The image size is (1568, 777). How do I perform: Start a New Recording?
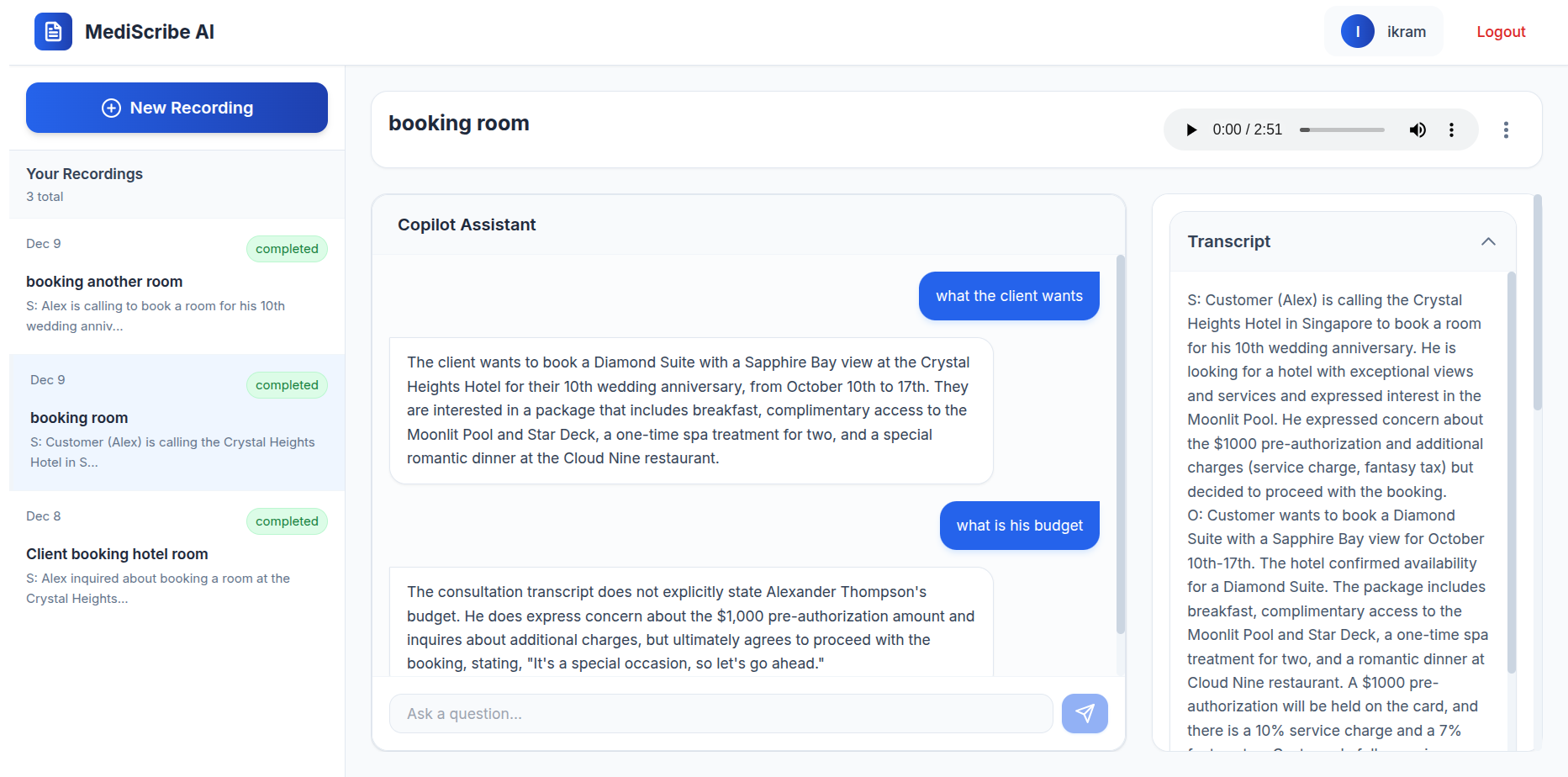click(x=177, y=108)
